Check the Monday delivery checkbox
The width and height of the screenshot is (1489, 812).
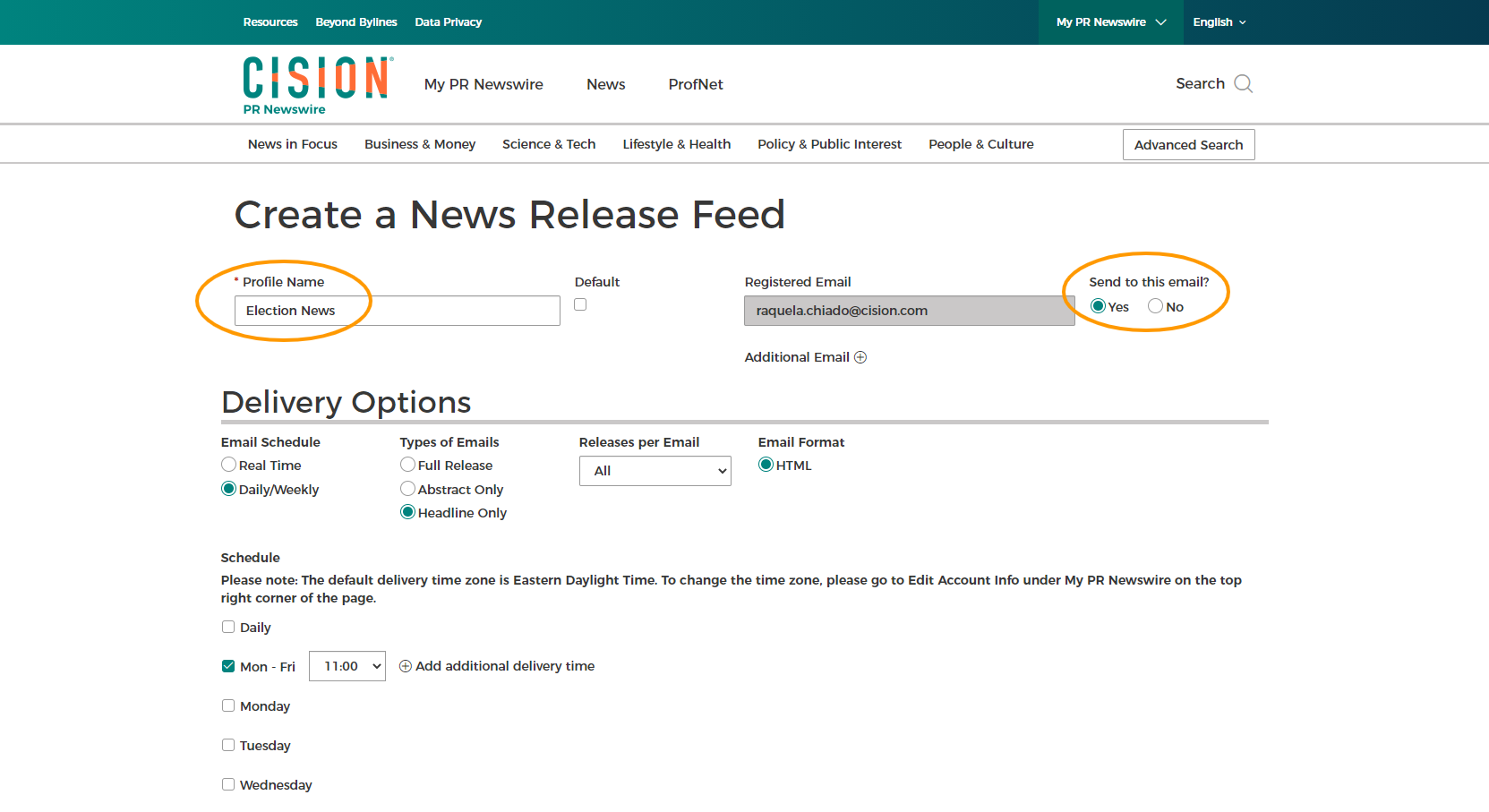pyautogui.click(x=228, y=705)
